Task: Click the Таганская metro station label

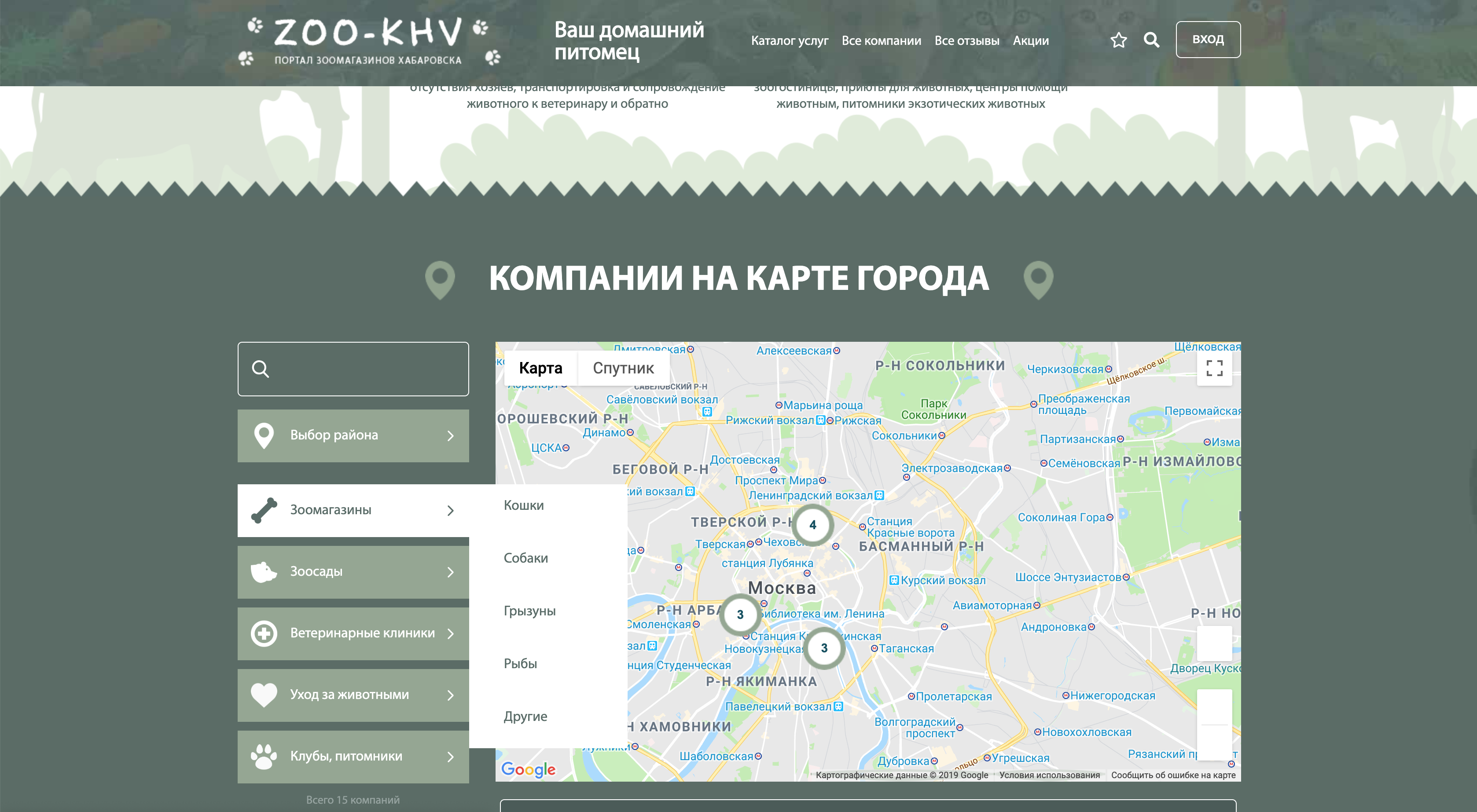Action: point(906,649)
